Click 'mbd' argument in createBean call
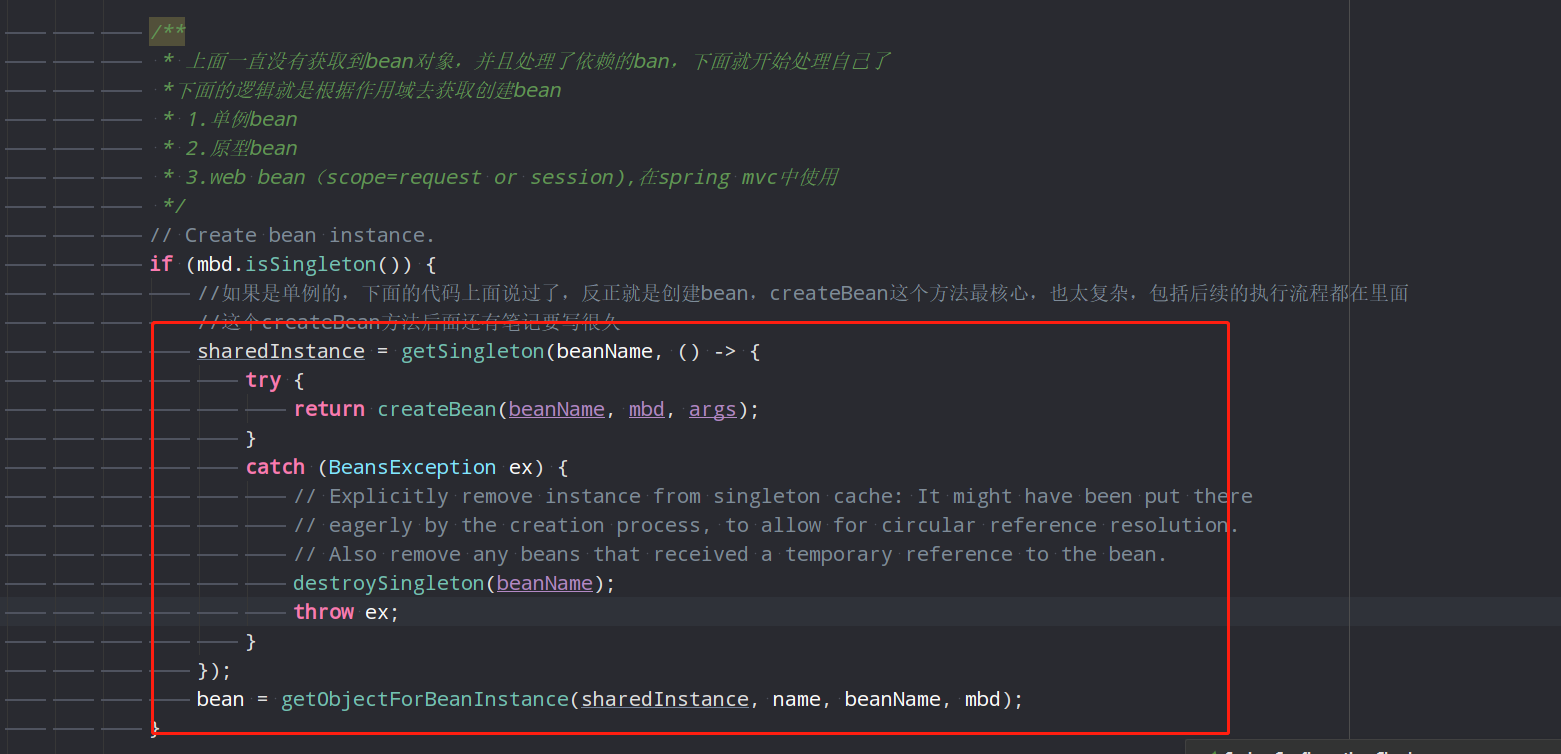Viewport: 1561px width, 754px height. [646, 410]
